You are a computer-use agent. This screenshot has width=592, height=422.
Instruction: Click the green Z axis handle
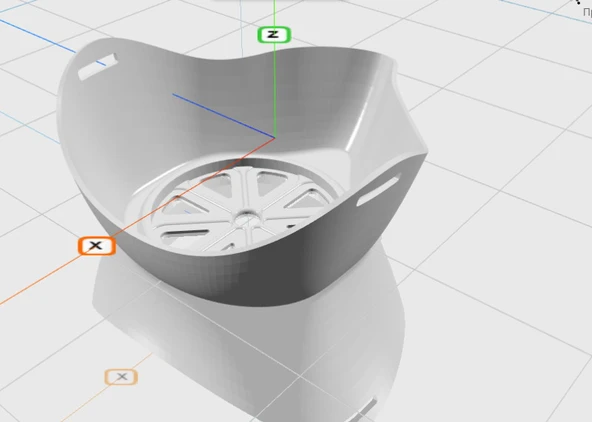coord(274,35)
